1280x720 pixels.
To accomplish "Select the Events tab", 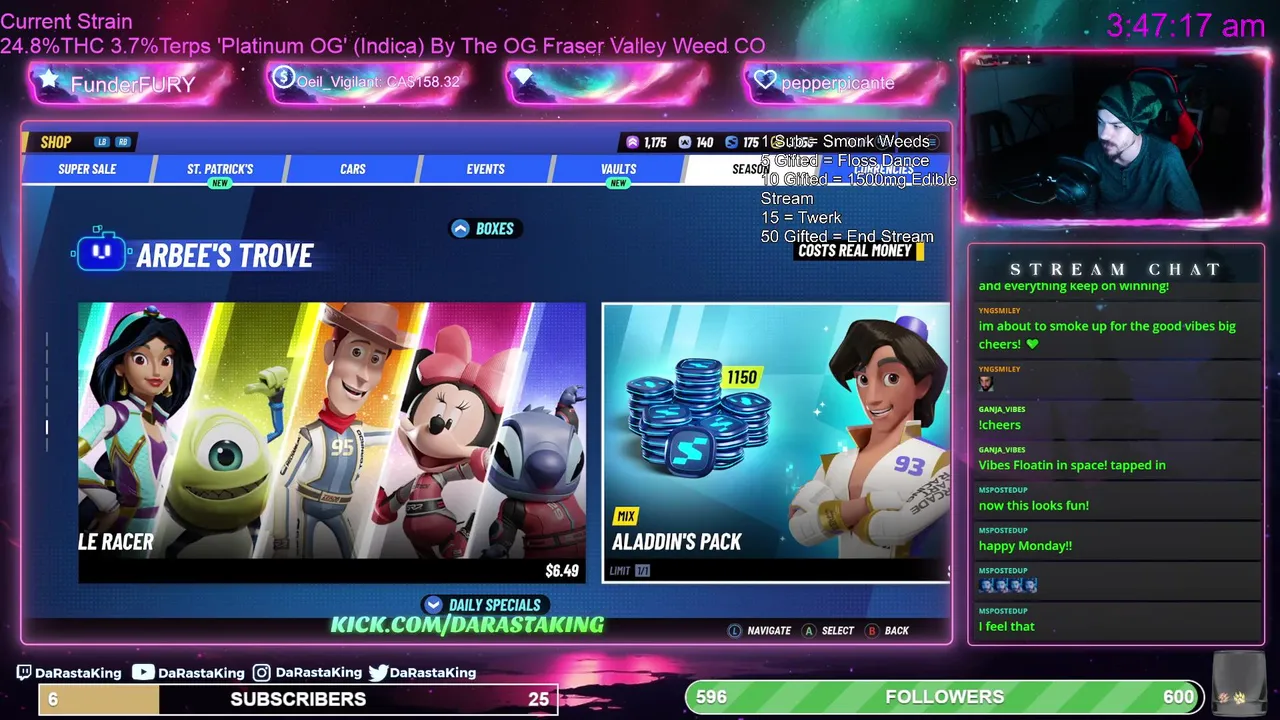I will [486, 169].
